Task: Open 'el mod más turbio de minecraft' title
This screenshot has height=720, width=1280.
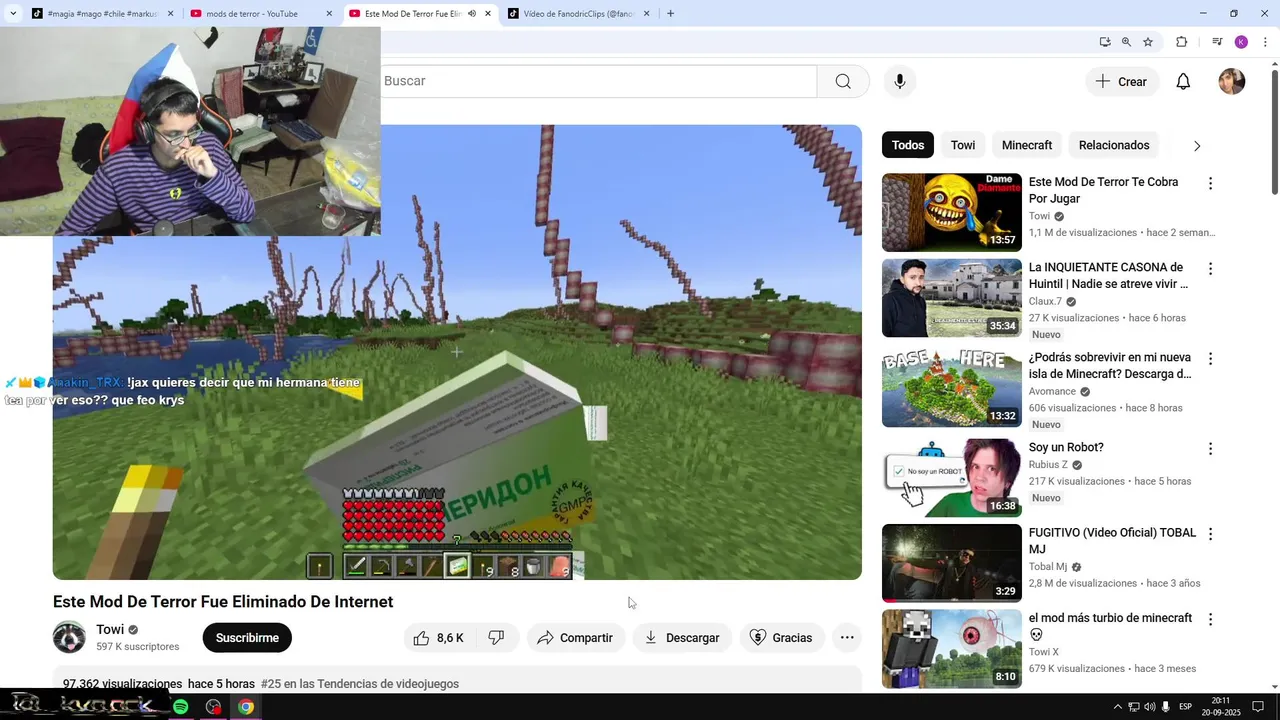Action: point(1110,626)
